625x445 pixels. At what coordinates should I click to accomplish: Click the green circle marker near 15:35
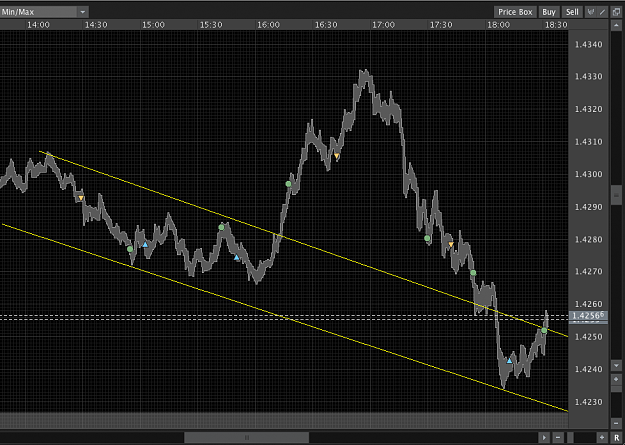(x=222, y=227)
